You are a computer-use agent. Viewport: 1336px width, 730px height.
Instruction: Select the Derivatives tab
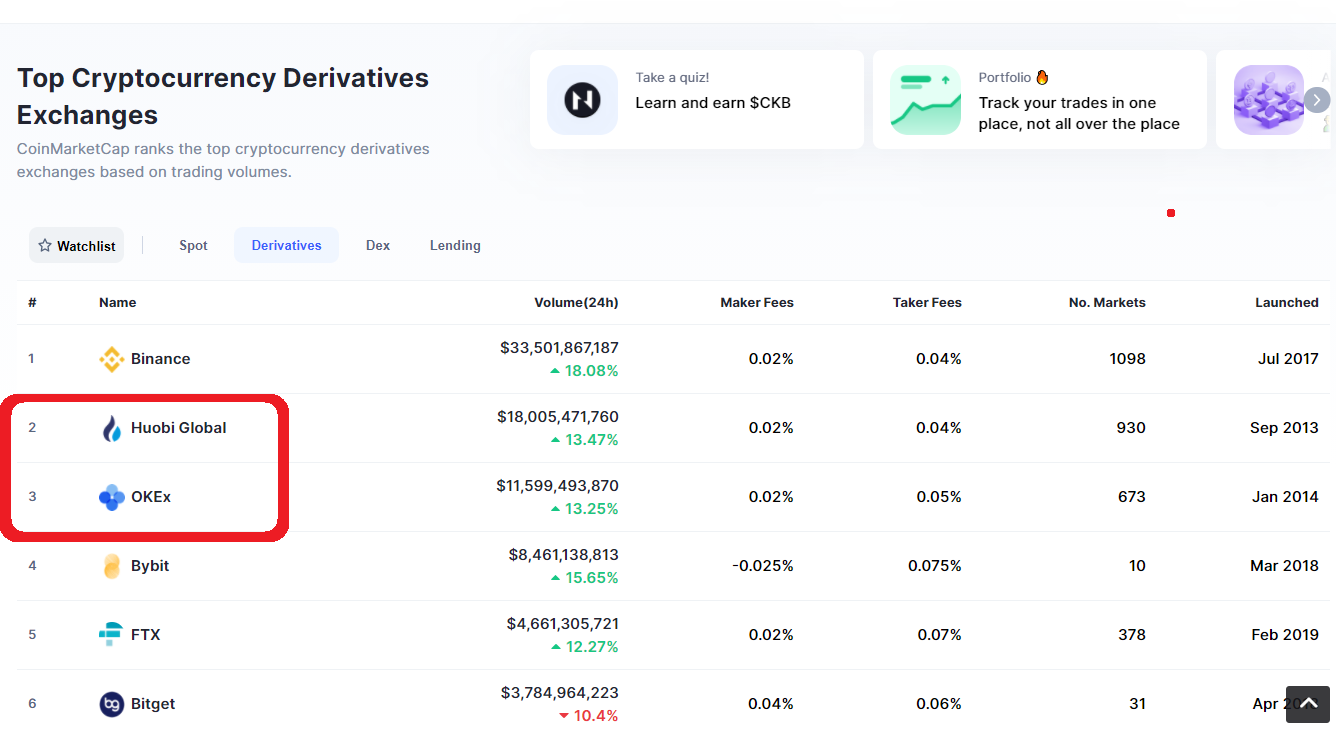(287, 245)
